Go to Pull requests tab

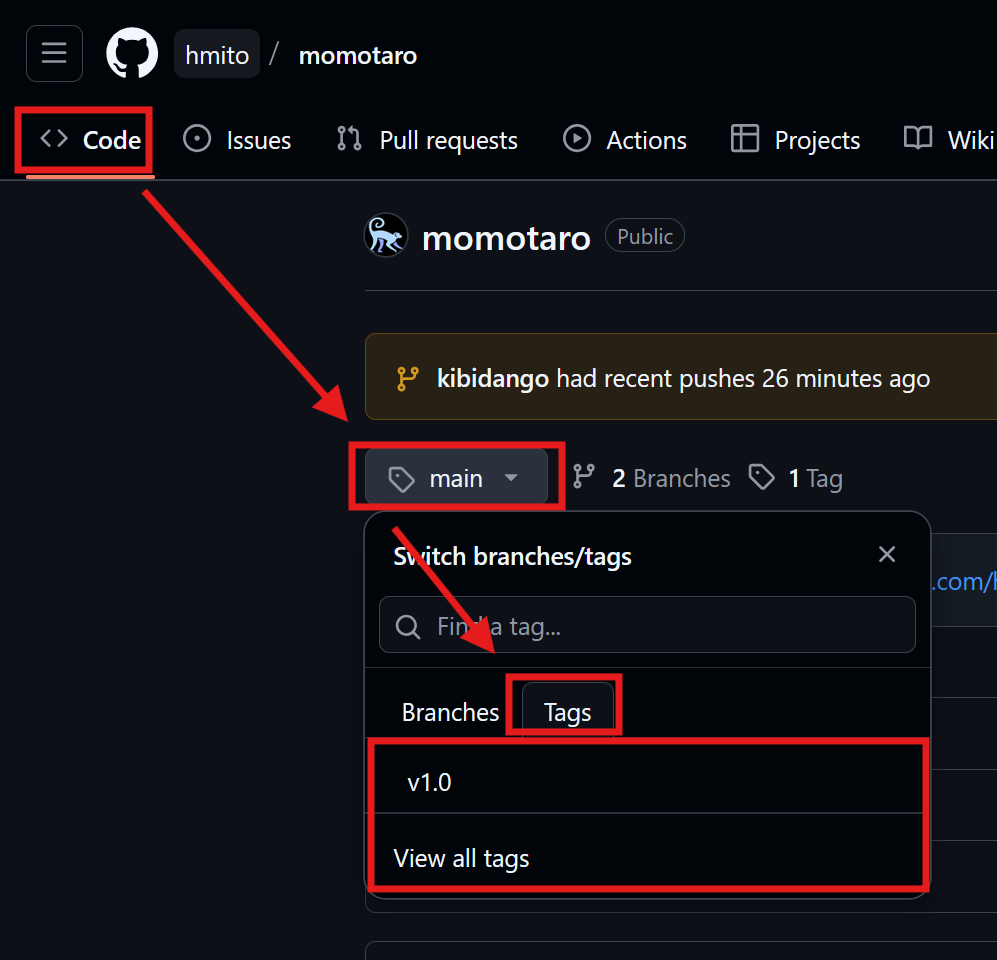pos(427,140)
